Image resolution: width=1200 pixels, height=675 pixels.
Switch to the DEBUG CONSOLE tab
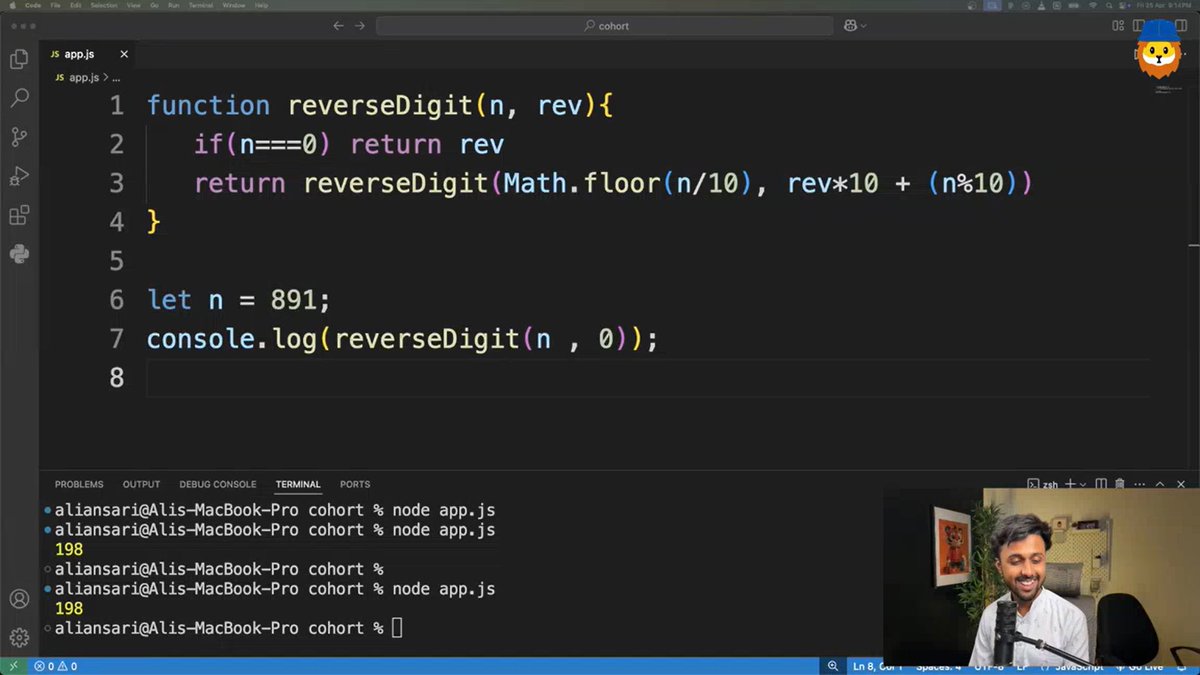click(x=218, y=484)
